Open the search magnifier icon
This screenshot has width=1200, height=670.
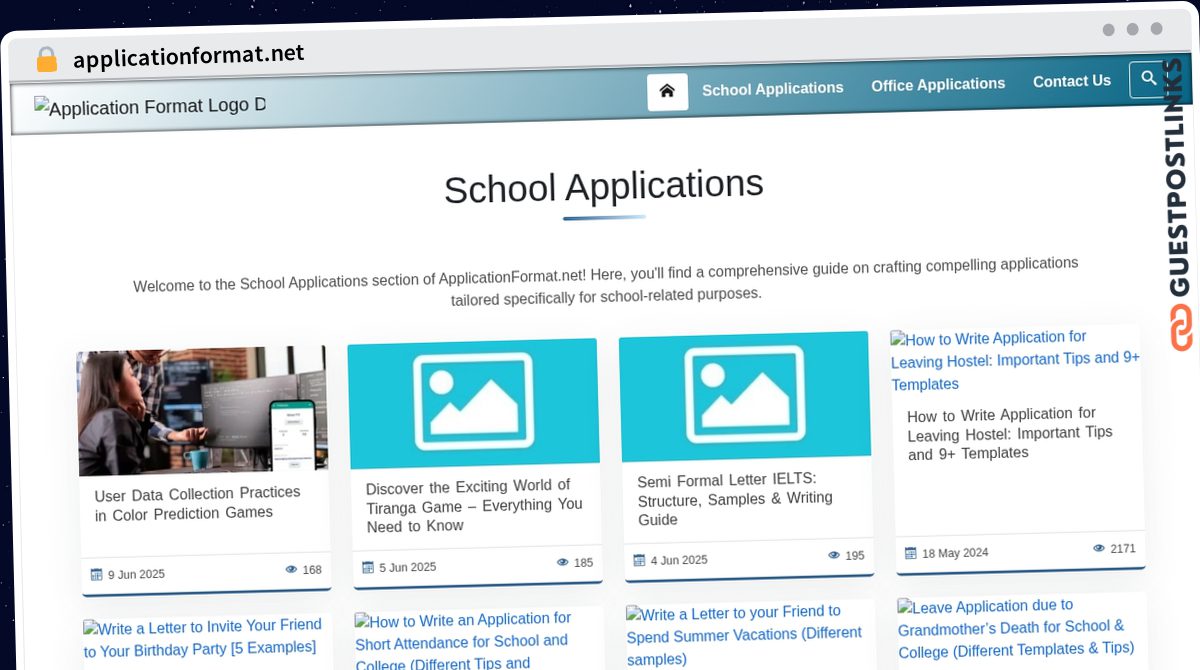click(x=1149, y=78)
